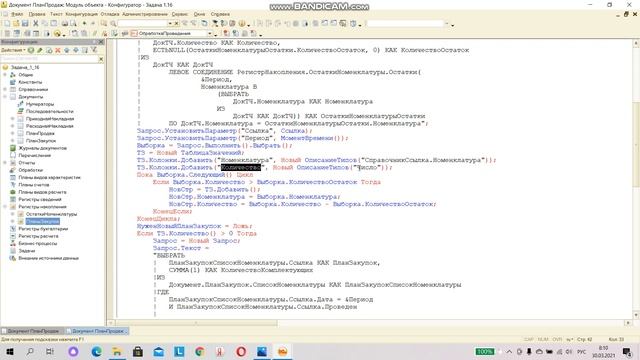Select the Перечисления tree item
Image resolution: width=640 pixels, height=360 pixels.
tap(34, 156)
